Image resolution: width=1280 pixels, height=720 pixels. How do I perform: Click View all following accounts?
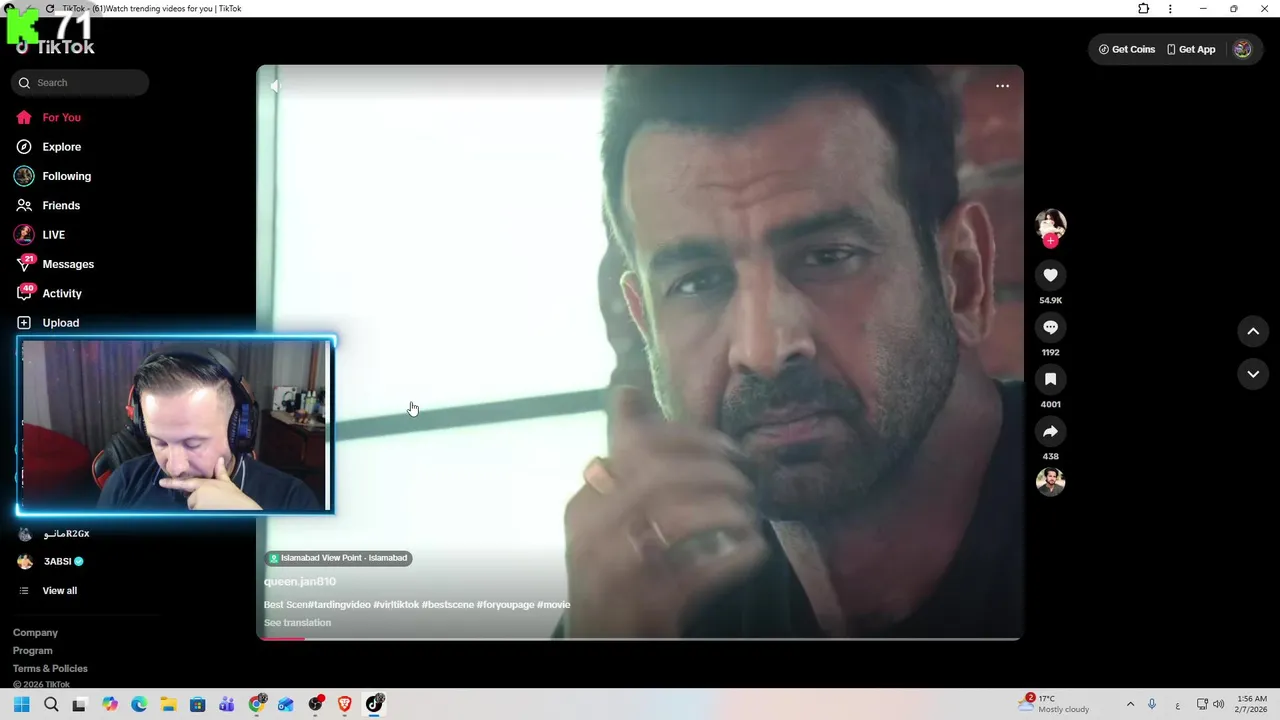[x=48, y=591]
